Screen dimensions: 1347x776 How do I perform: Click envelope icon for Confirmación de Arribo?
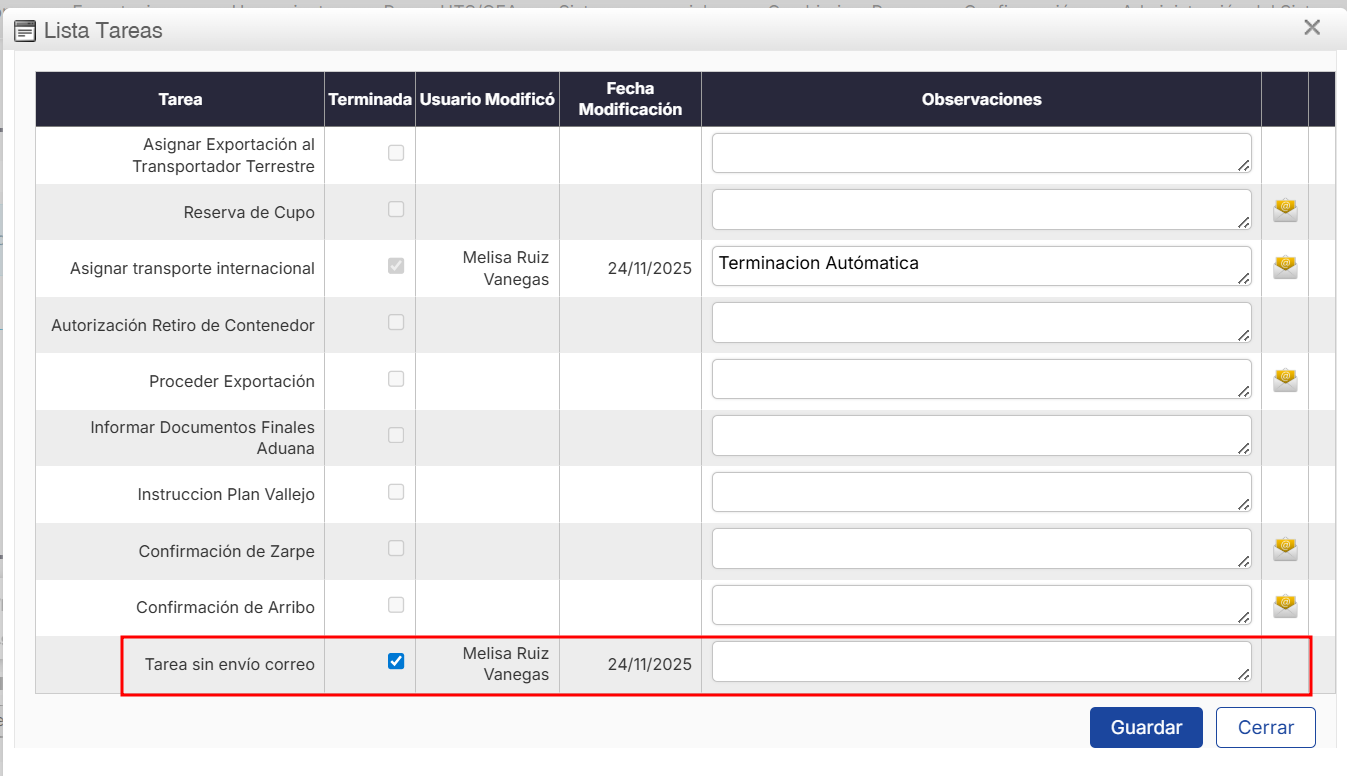1285,606
